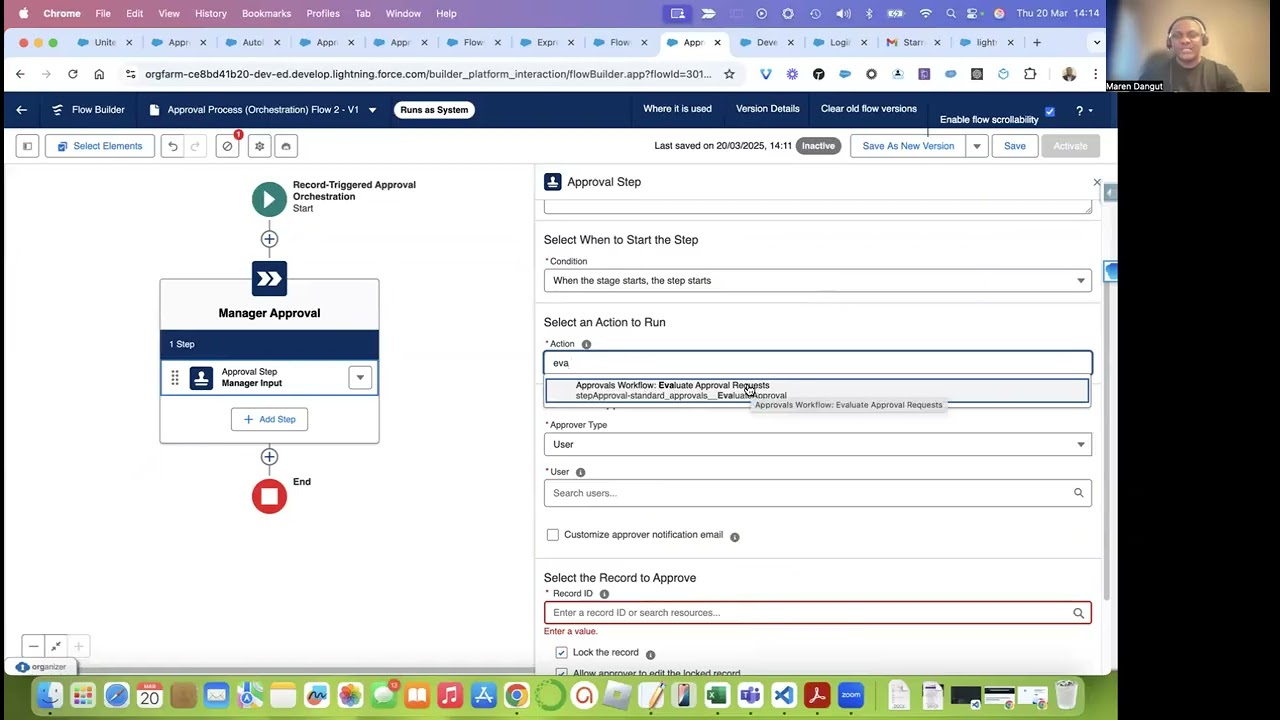
Task: Click the fit-to-view canvas icon
Action: tap(56, 646)
